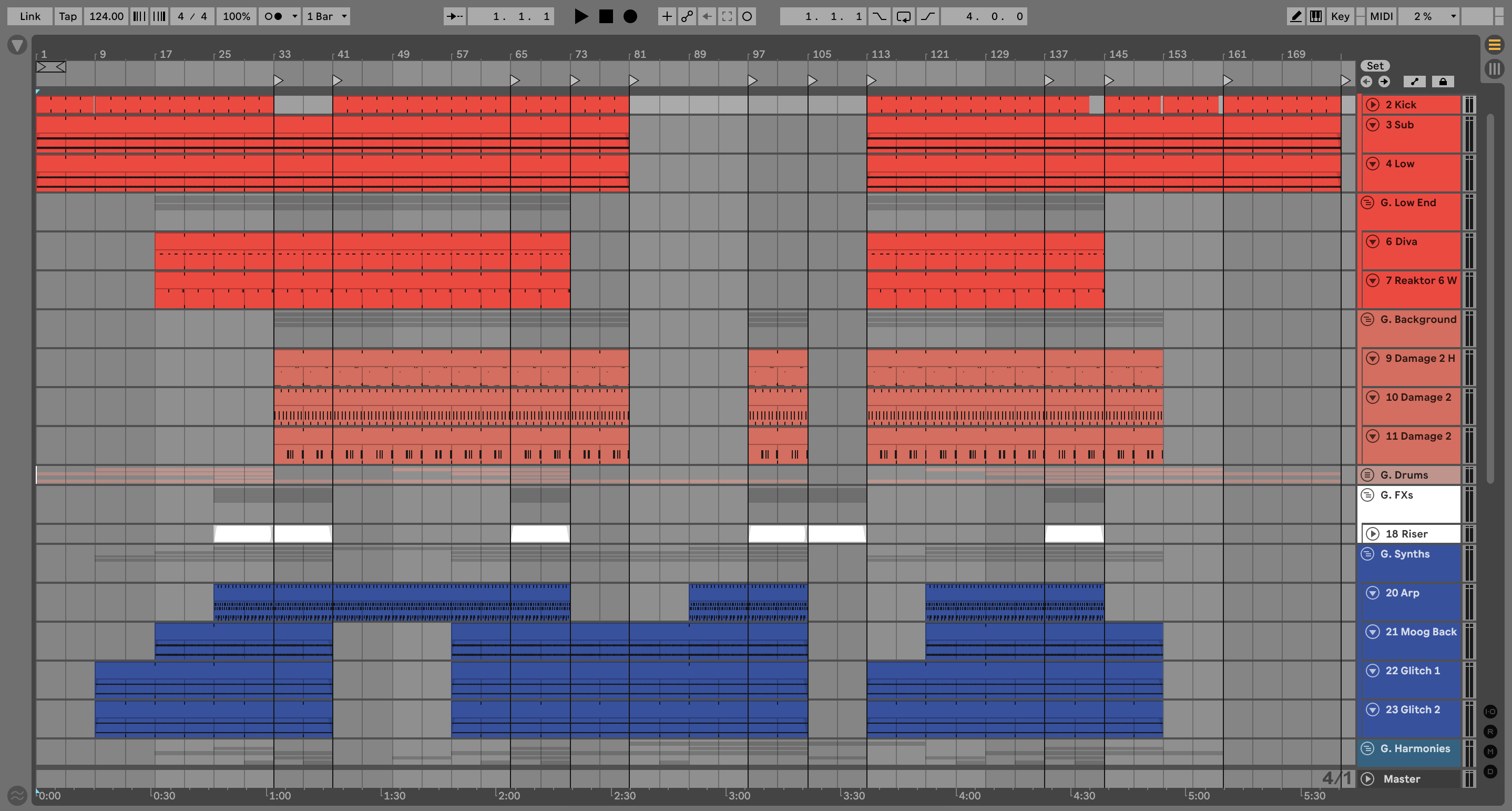This screenshot has width=1512, height=811.
Task: Start playback with the Play button
Action: (x=580, y=16)
